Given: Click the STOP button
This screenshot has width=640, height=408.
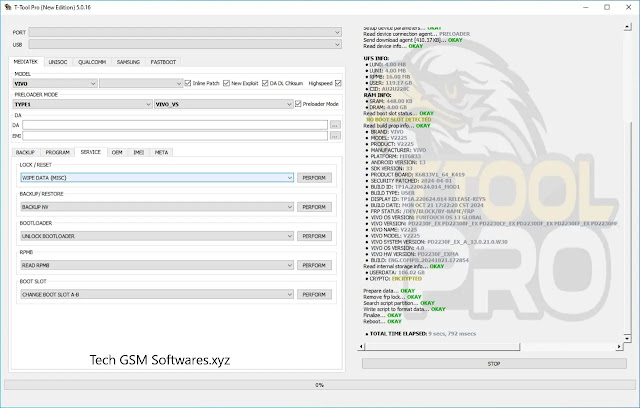Looking at the screenshot, I should (x=494, y=364).
